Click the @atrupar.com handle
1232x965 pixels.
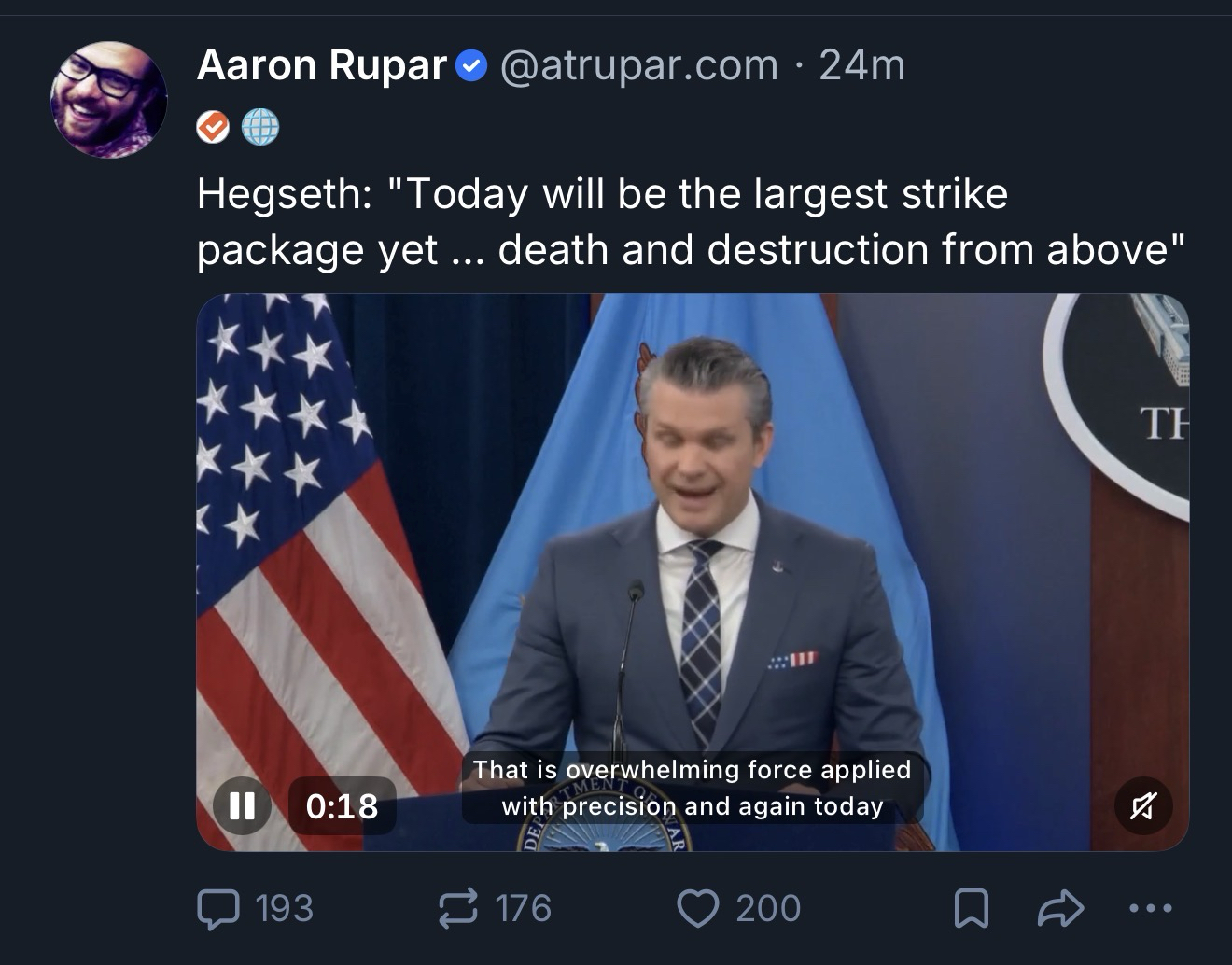click(639, 65)
